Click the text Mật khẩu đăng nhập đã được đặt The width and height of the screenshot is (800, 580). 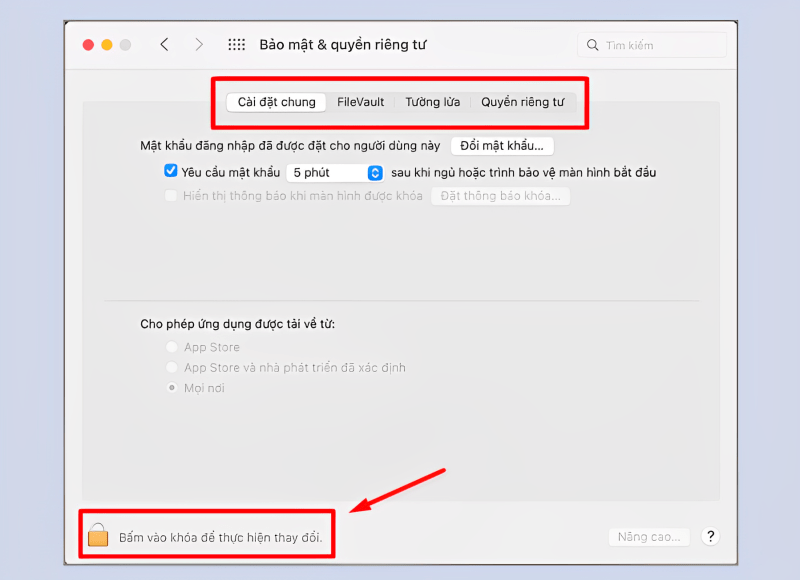[x=234, y=146]
